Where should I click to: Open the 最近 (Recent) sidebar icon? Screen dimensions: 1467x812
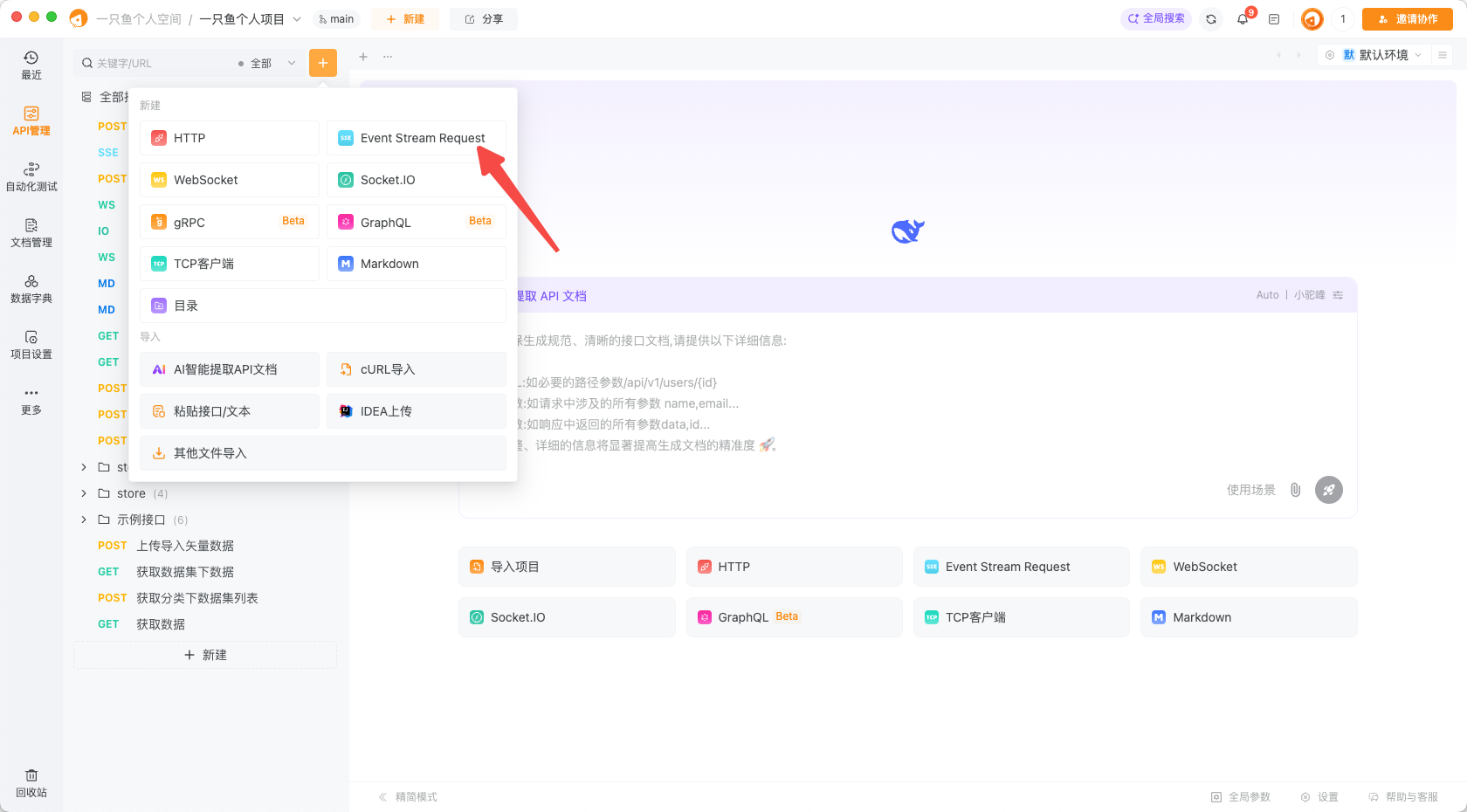point(31,65)
